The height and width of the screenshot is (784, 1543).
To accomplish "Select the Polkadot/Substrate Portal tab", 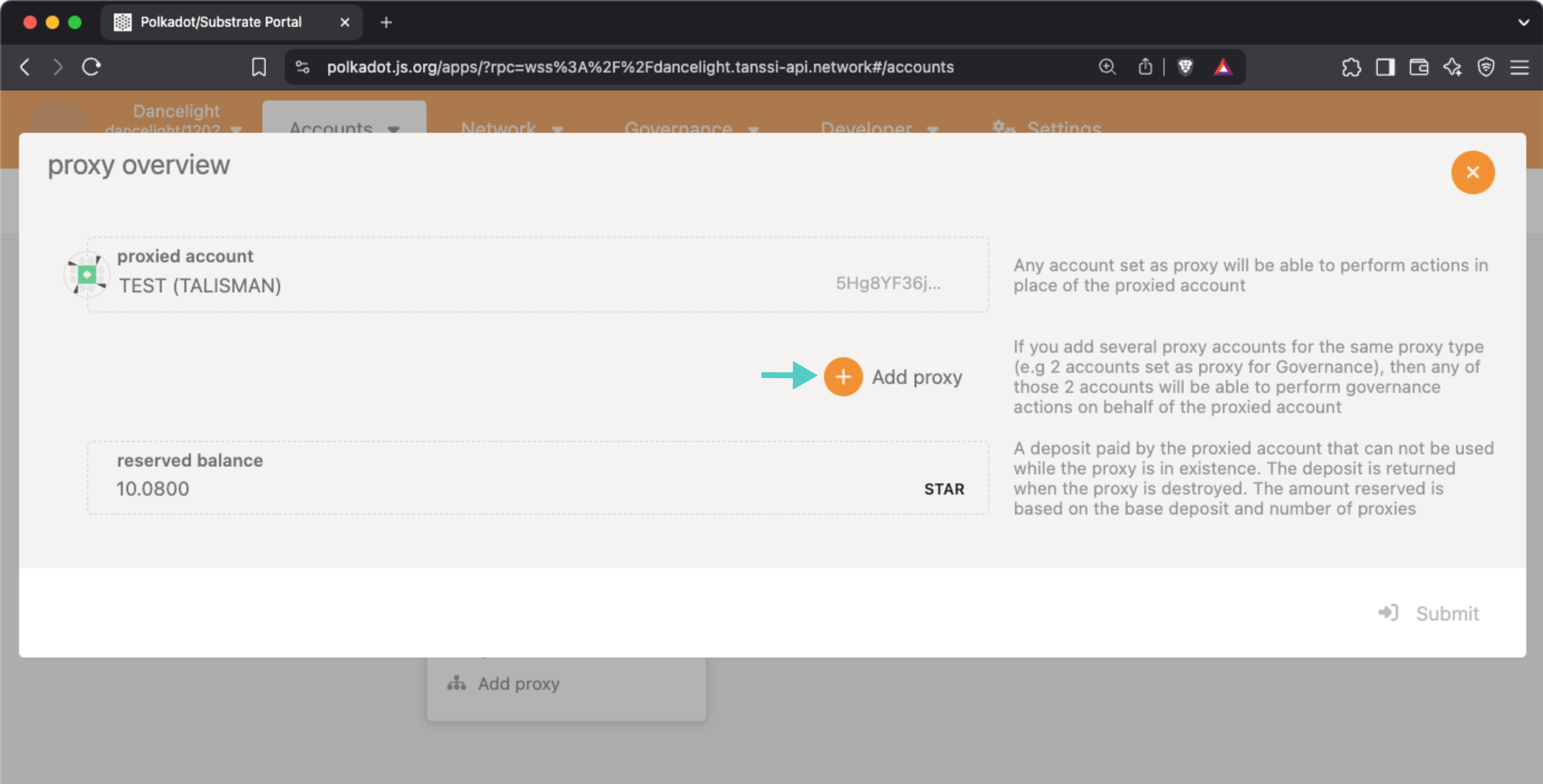I will pos(232,23).
